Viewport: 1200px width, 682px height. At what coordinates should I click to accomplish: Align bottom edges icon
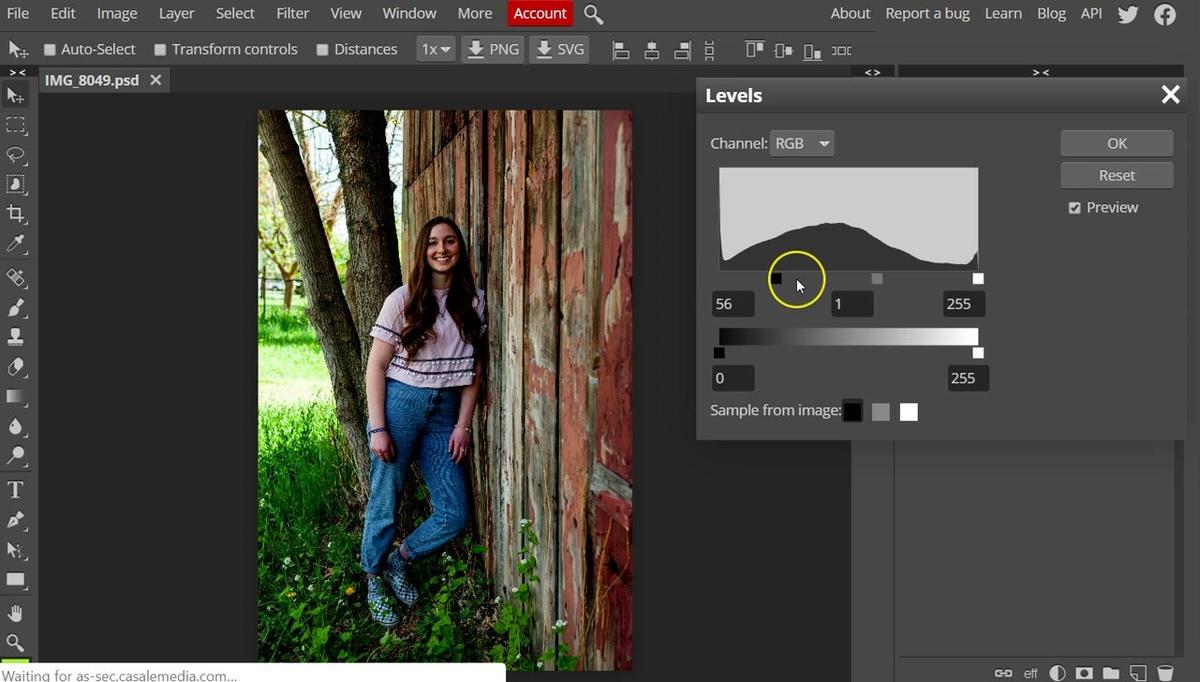tap(813, 50)
